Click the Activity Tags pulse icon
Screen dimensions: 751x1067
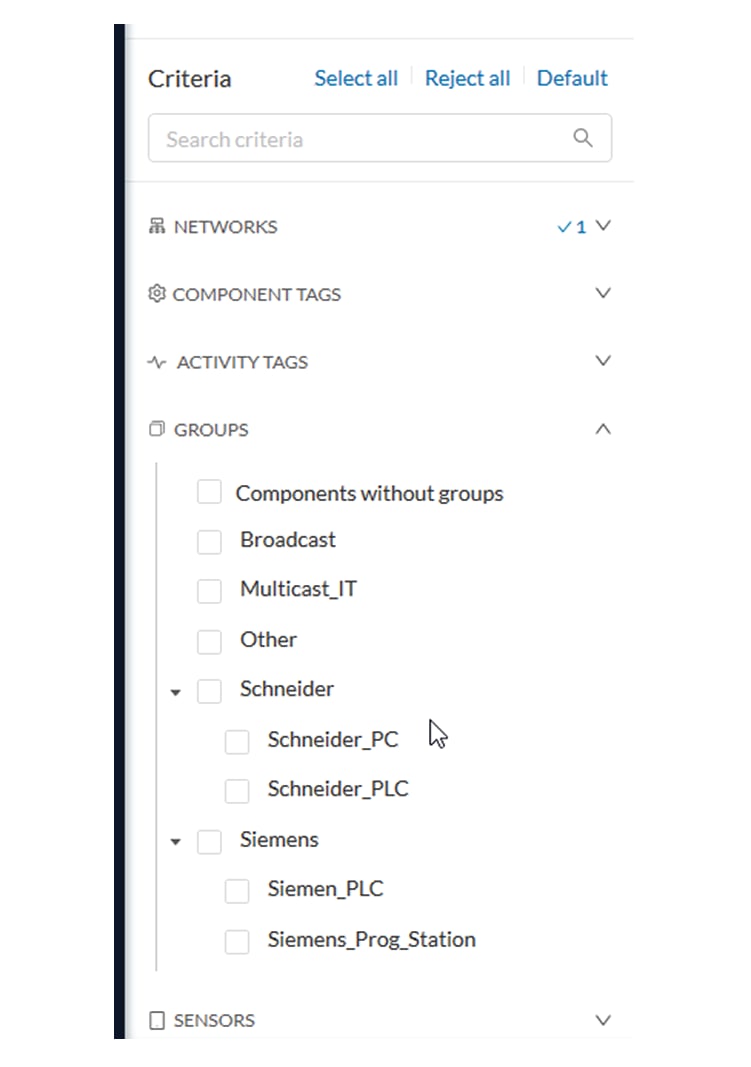pos(157,362)
